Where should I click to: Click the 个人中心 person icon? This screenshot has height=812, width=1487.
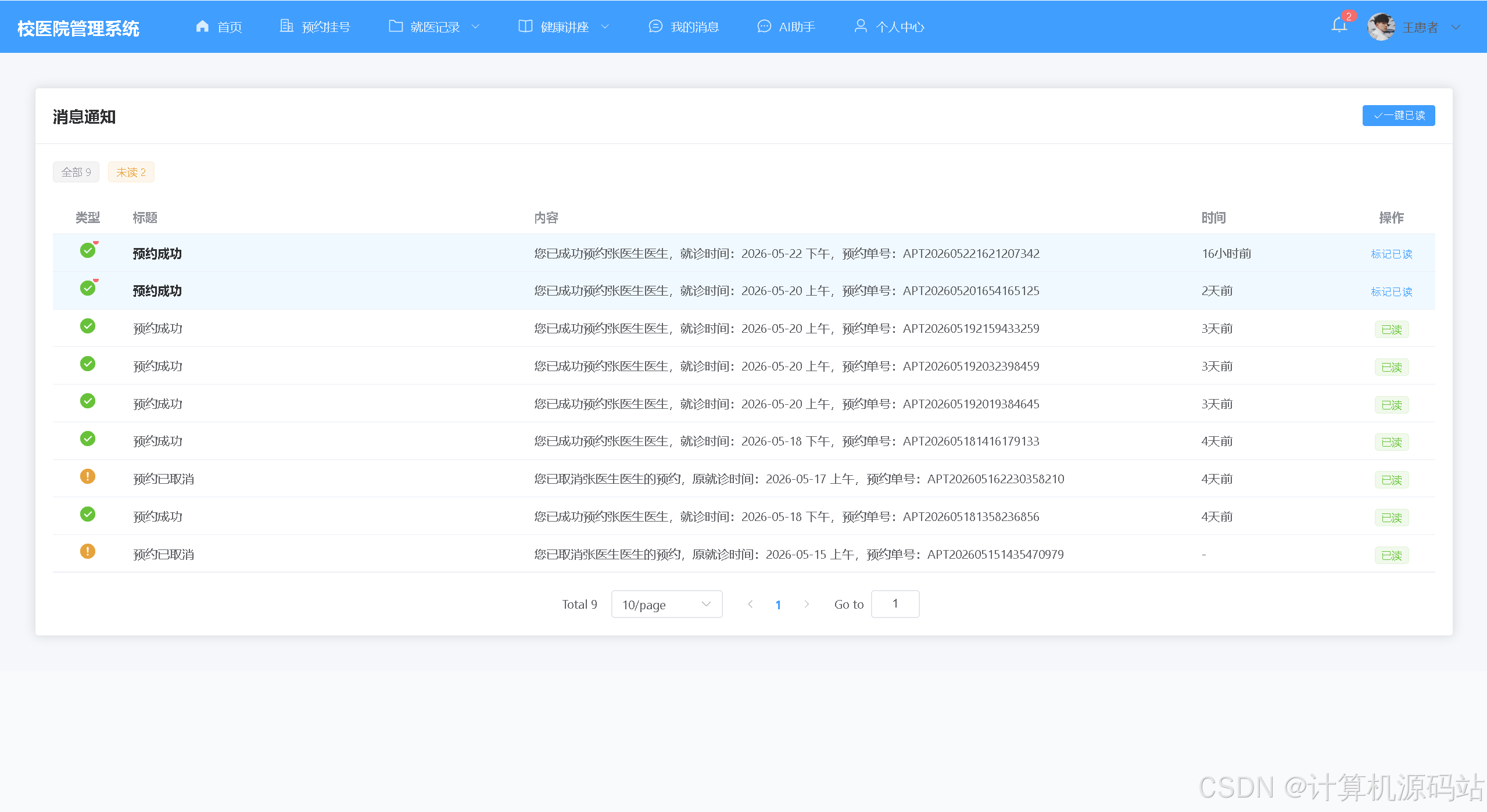tap(861, 26)
